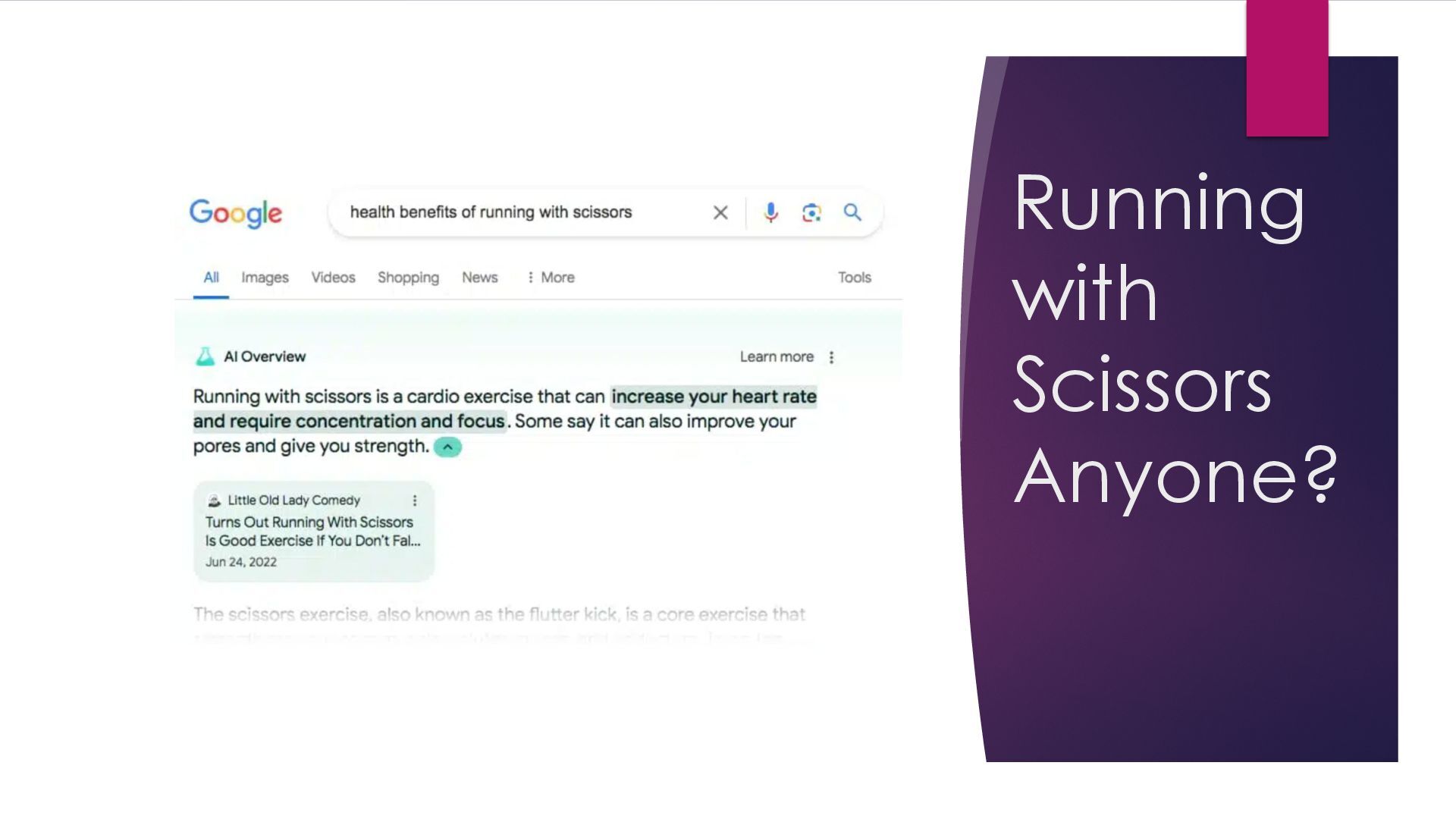Switch to the Videos tab
Image resolution: width=1456 pixels, height=819 pixels.
(333, 278)
